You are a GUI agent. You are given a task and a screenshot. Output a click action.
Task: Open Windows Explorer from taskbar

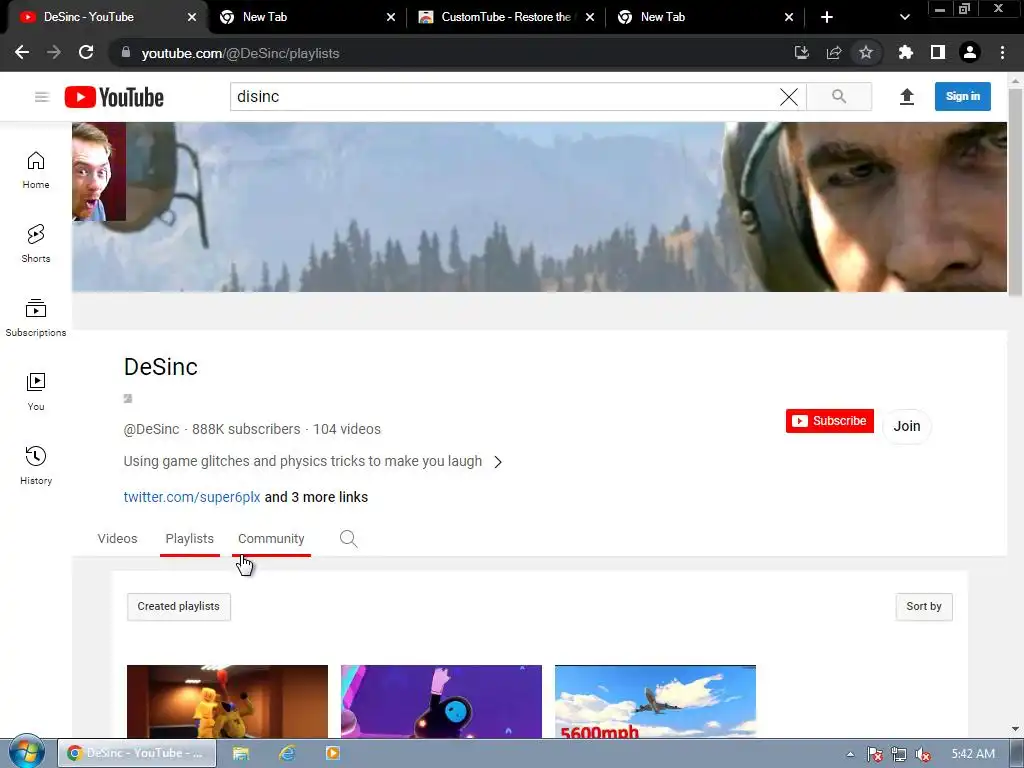pyautogui.click(x=241, y=754)
